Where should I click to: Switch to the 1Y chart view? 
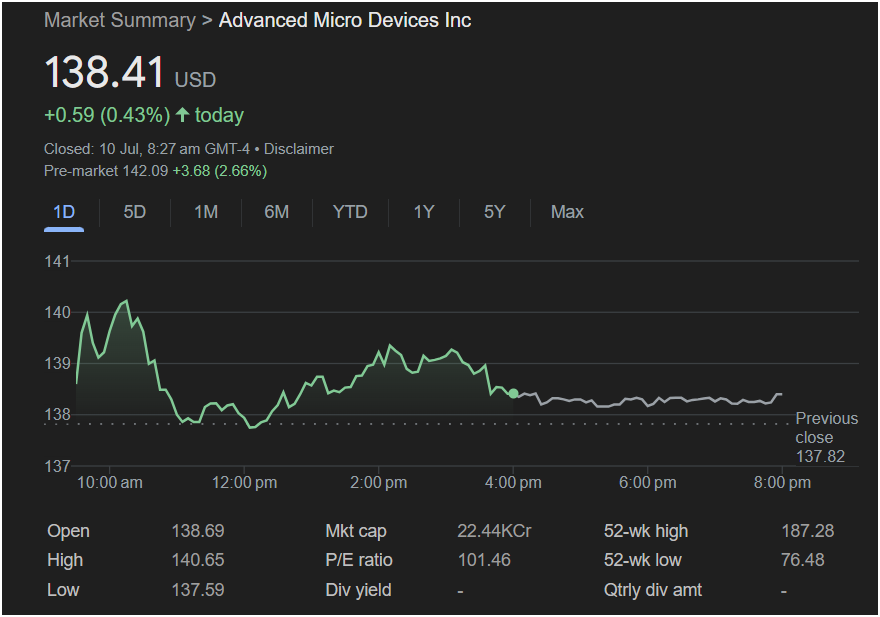coord(424,212)
